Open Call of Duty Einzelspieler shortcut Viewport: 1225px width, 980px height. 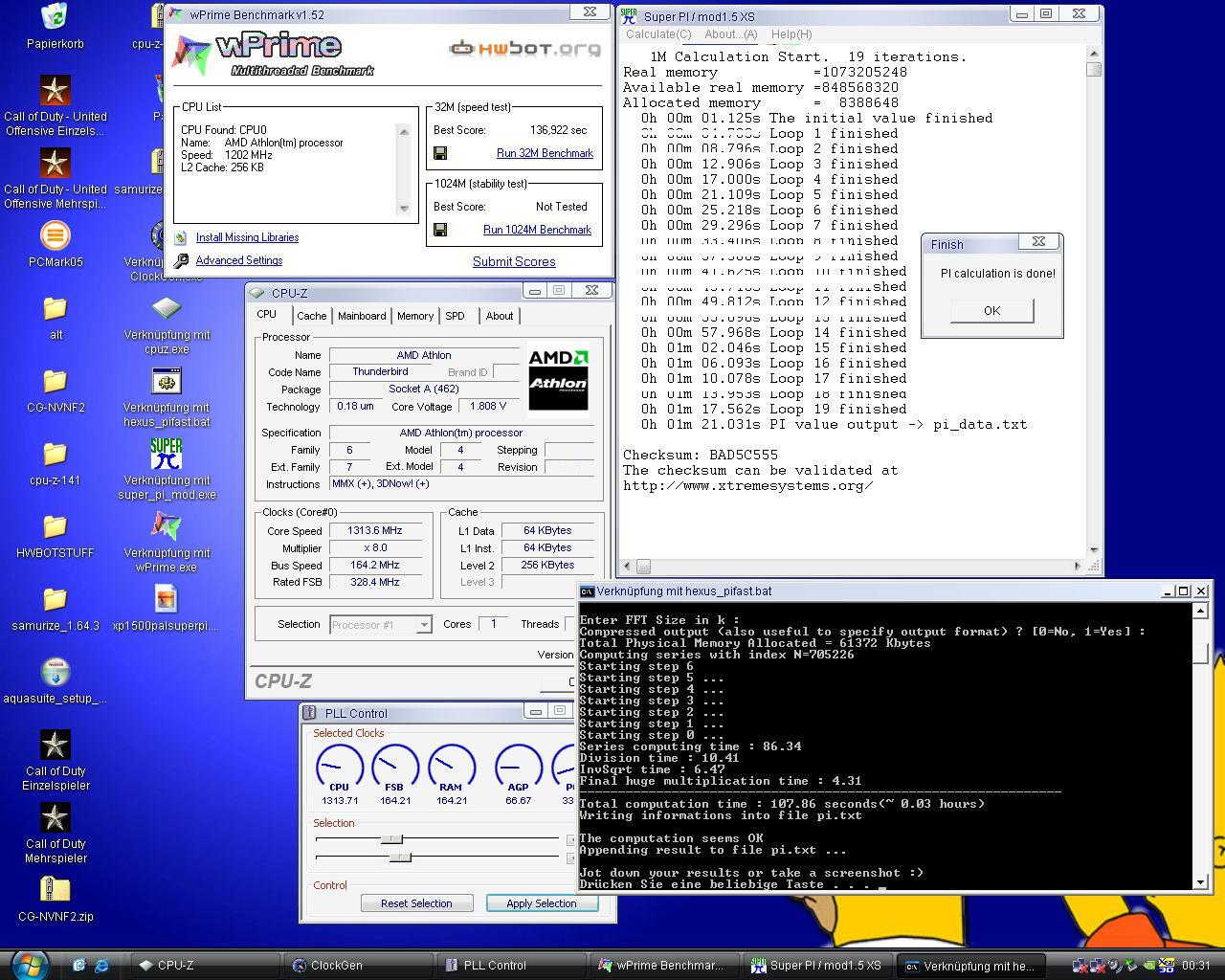[x=55, y=745]
